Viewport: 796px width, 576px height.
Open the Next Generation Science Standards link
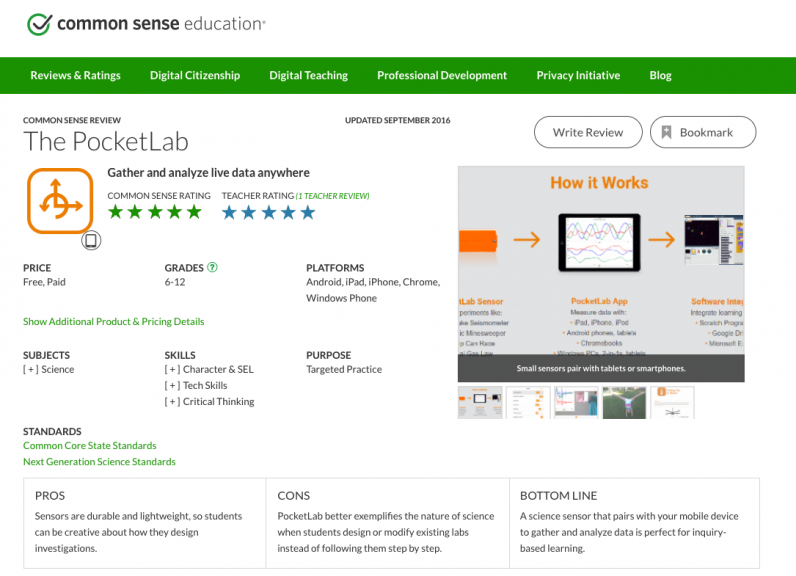point(99,462)
